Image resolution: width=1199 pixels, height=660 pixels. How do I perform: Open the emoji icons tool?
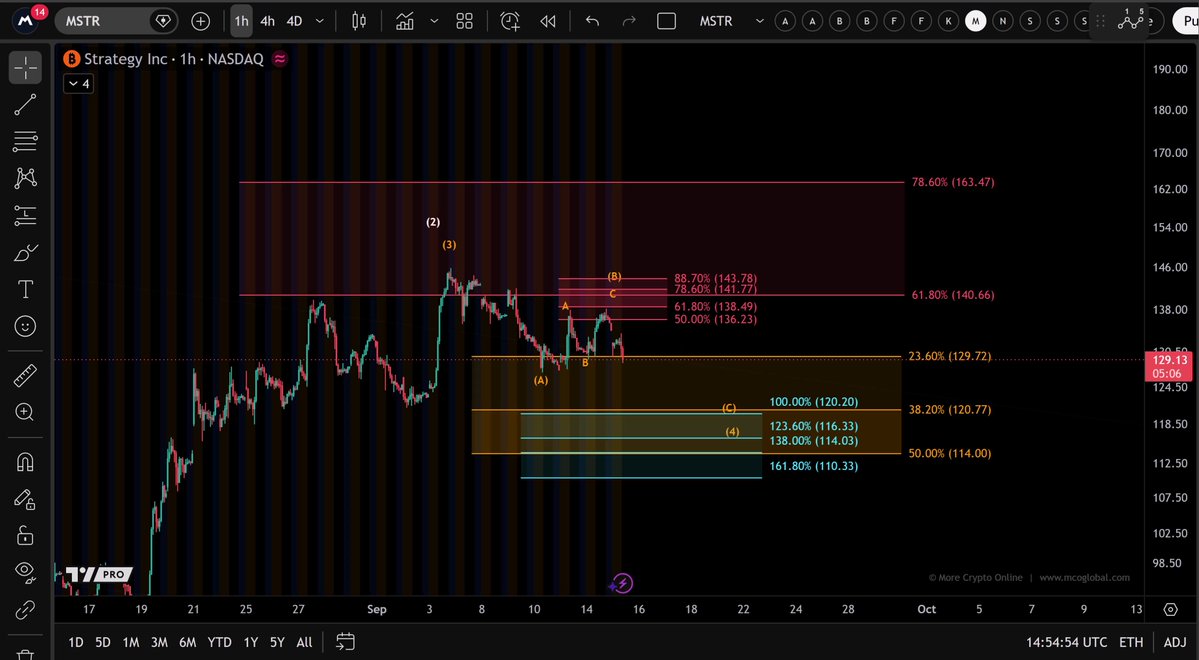pos(25,327)
